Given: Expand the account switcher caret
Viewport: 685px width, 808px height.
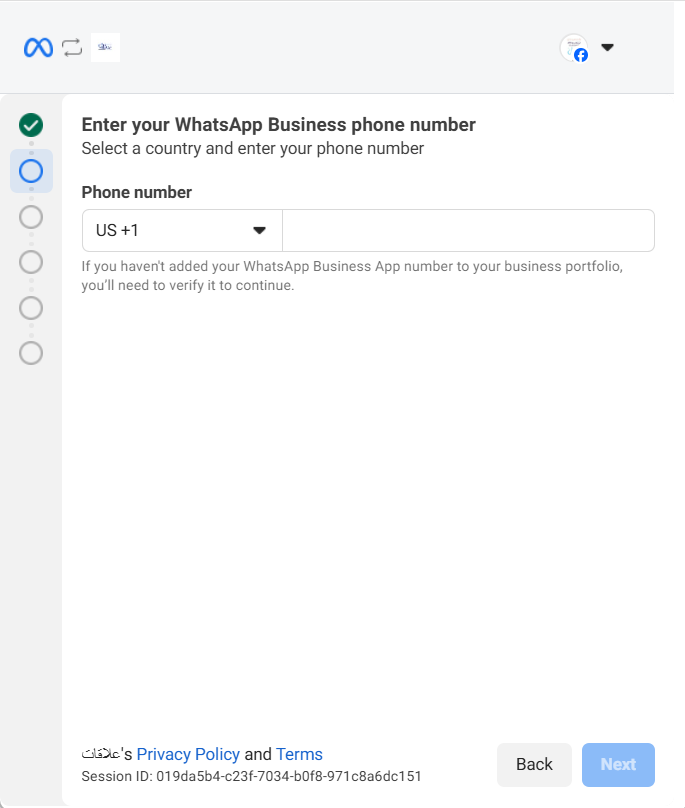Looking at the screenshot, I should point(607,47).
